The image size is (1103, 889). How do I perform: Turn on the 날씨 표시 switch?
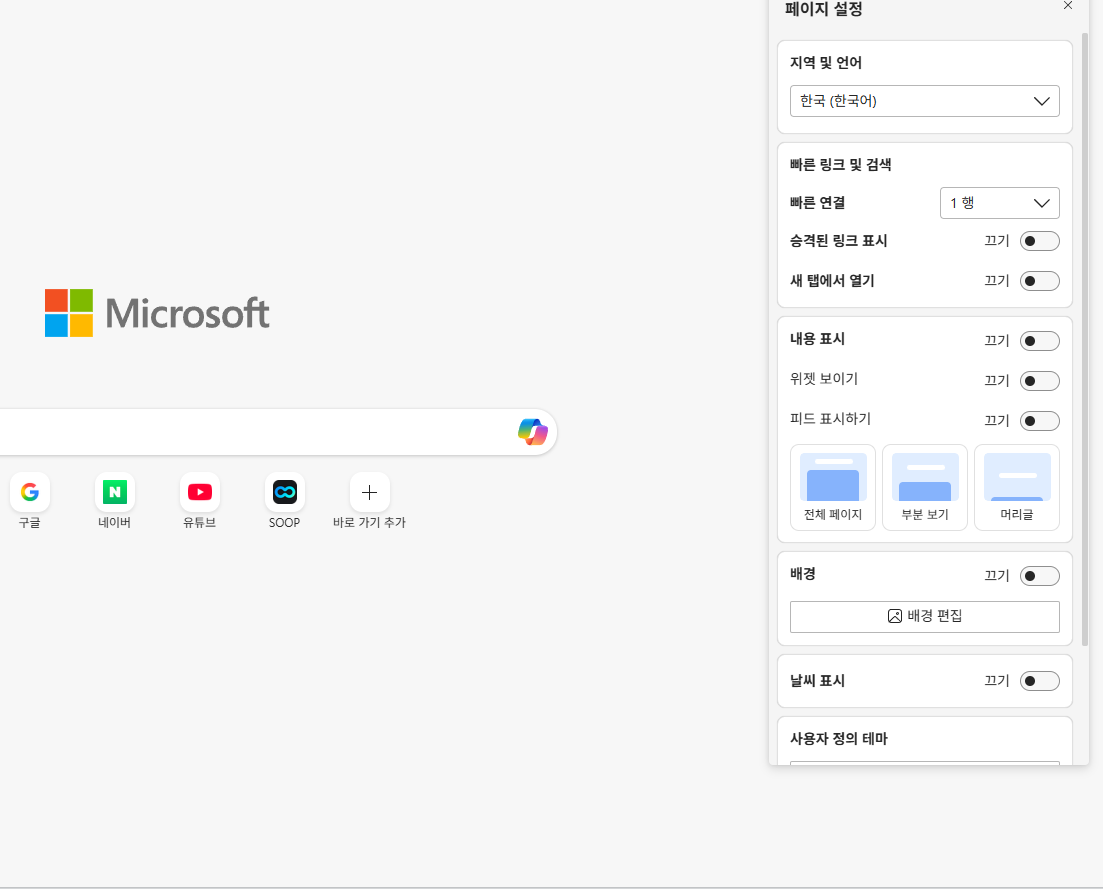pos(1040,681)
